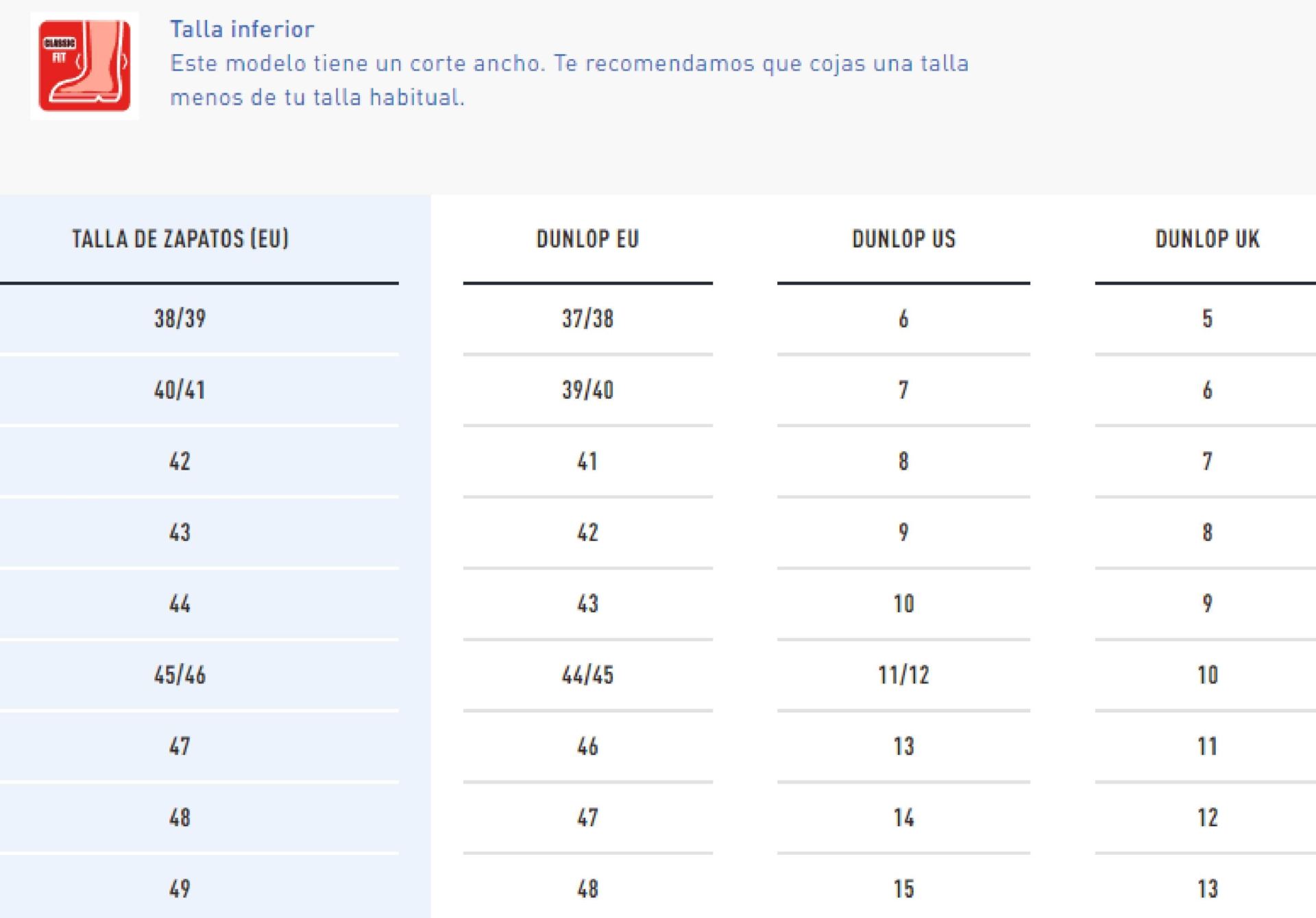
Task: Click Dunlop US size 14 cell
Action: [903, 818]
